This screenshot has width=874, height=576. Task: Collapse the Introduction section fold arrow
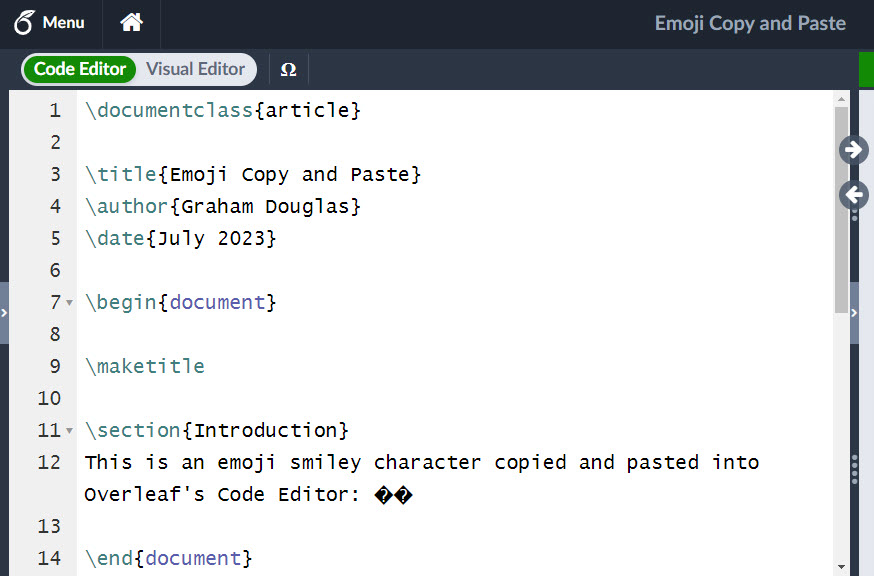[69, 430]
